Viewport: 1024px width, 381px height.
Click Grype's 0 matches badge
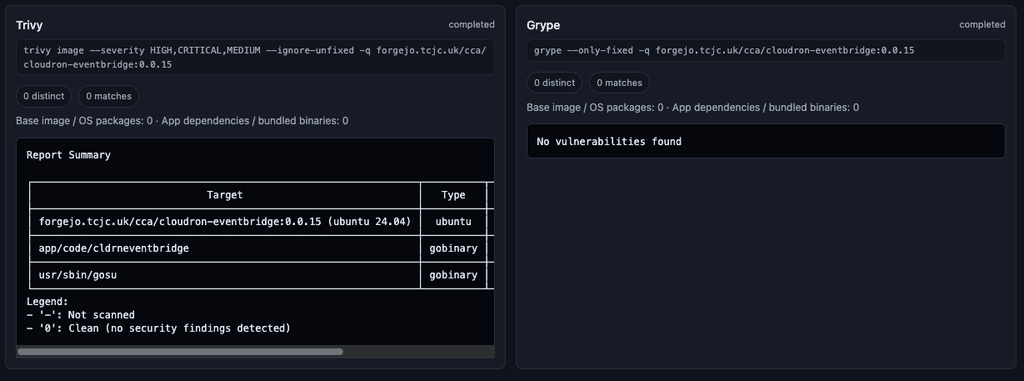tap(619, 83)
